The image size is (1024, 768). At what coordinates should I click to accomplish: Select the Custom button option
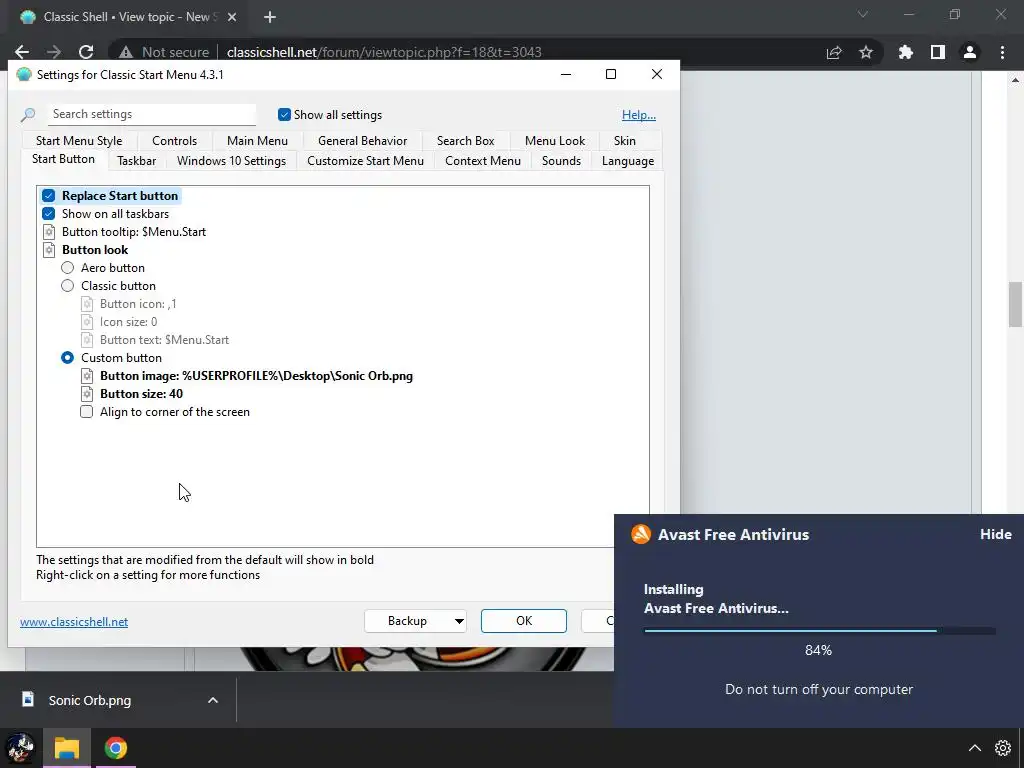pos(67,358)
